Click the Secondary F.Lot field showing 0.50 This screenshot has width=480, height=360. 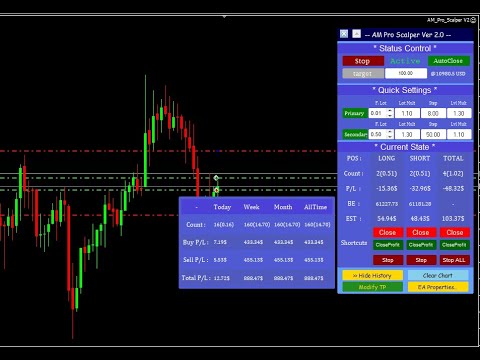[377, 134]
